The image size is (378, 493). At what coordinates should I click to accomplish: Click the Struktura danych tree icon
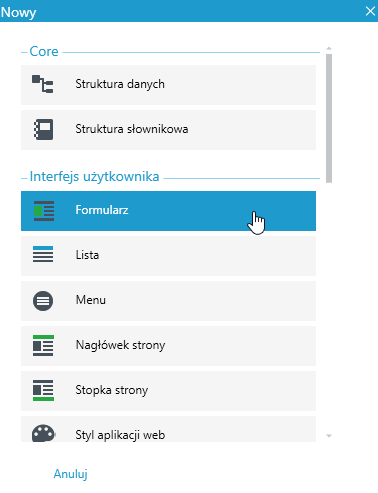click(43, 84)
